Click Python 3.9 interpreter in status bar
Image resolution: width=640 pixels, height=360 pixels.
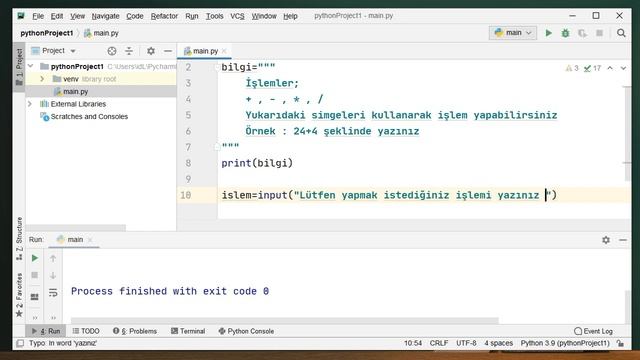[x=565, y=343]
